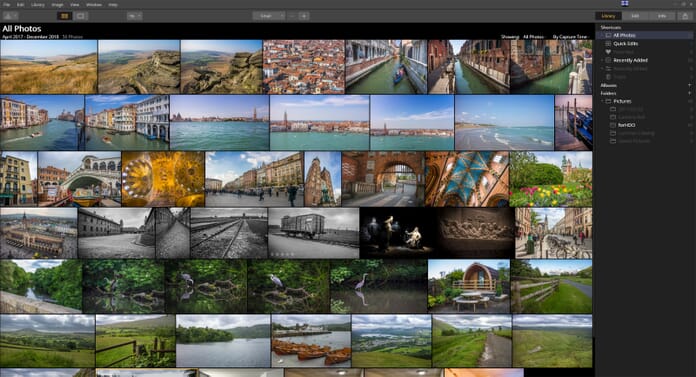Open the Window menu
696x377 pixels.
(x=94, y=4)
